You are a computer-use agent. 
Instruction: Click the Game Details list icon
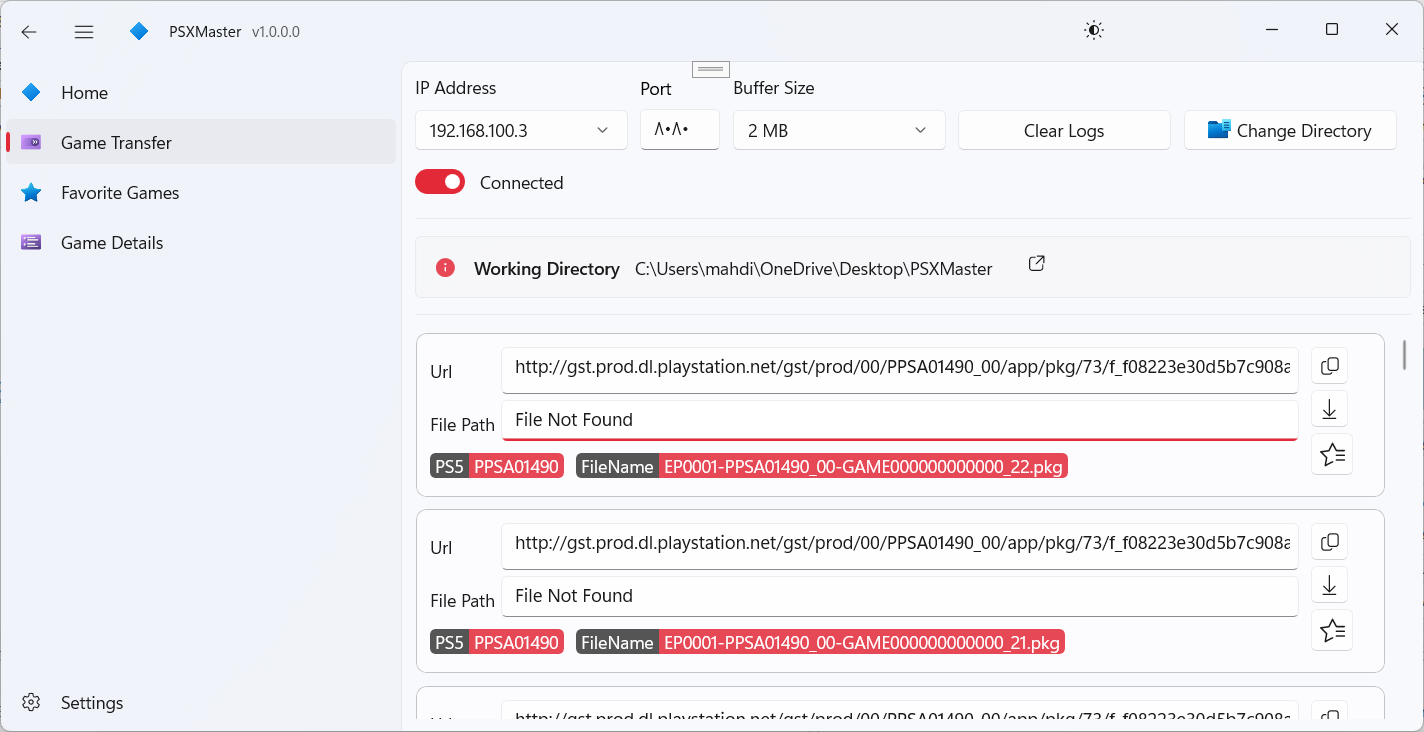pos(31,242)
